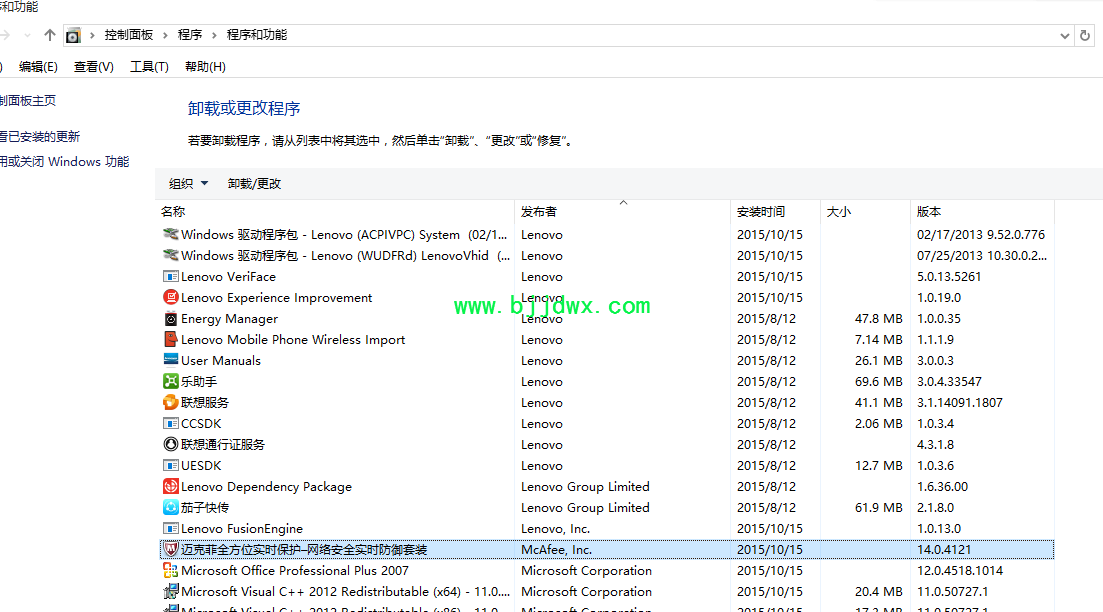Click the Windows driver package ACPIVPC icon
The width and height of the screenshot is (1103, 612).
pyautogui.click(x=170, y=234)
